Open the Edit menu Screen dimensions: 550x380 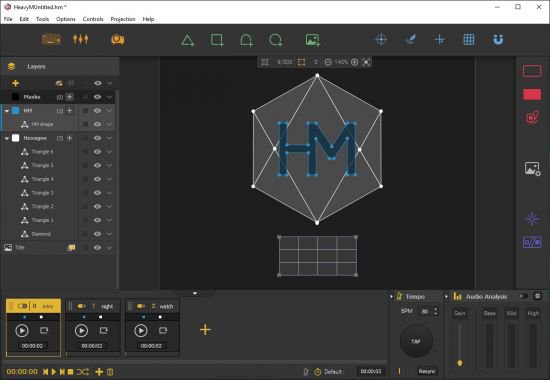click(24, 19)
